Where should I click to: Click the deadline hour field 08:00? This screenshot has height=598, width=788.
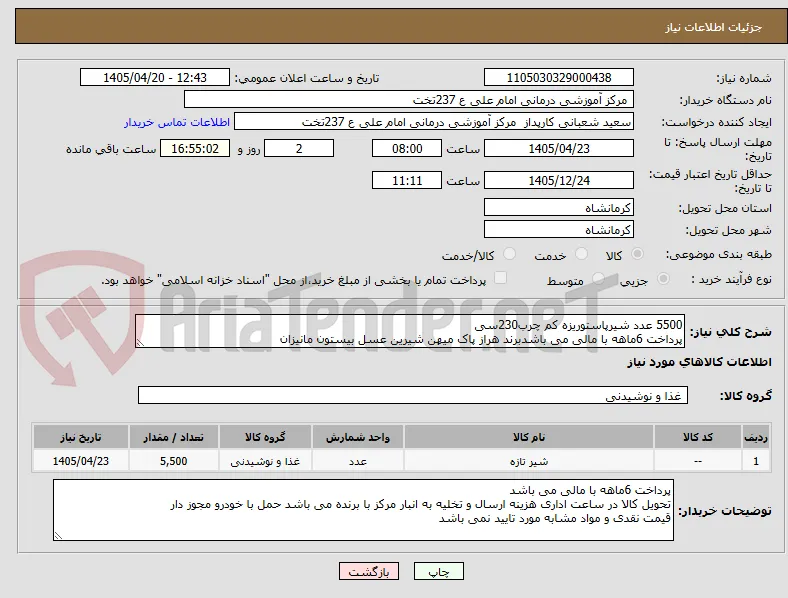pos(407,148)
